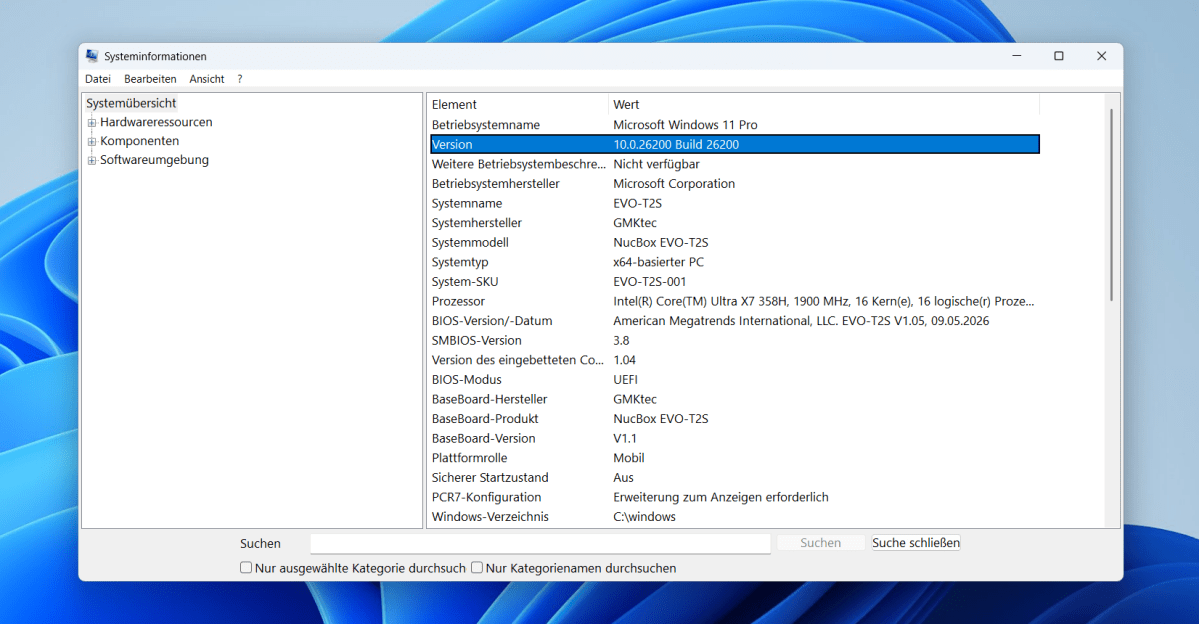Click the grayed Suchen button
The image size is (1199, 624).
(x=820, y=543)
